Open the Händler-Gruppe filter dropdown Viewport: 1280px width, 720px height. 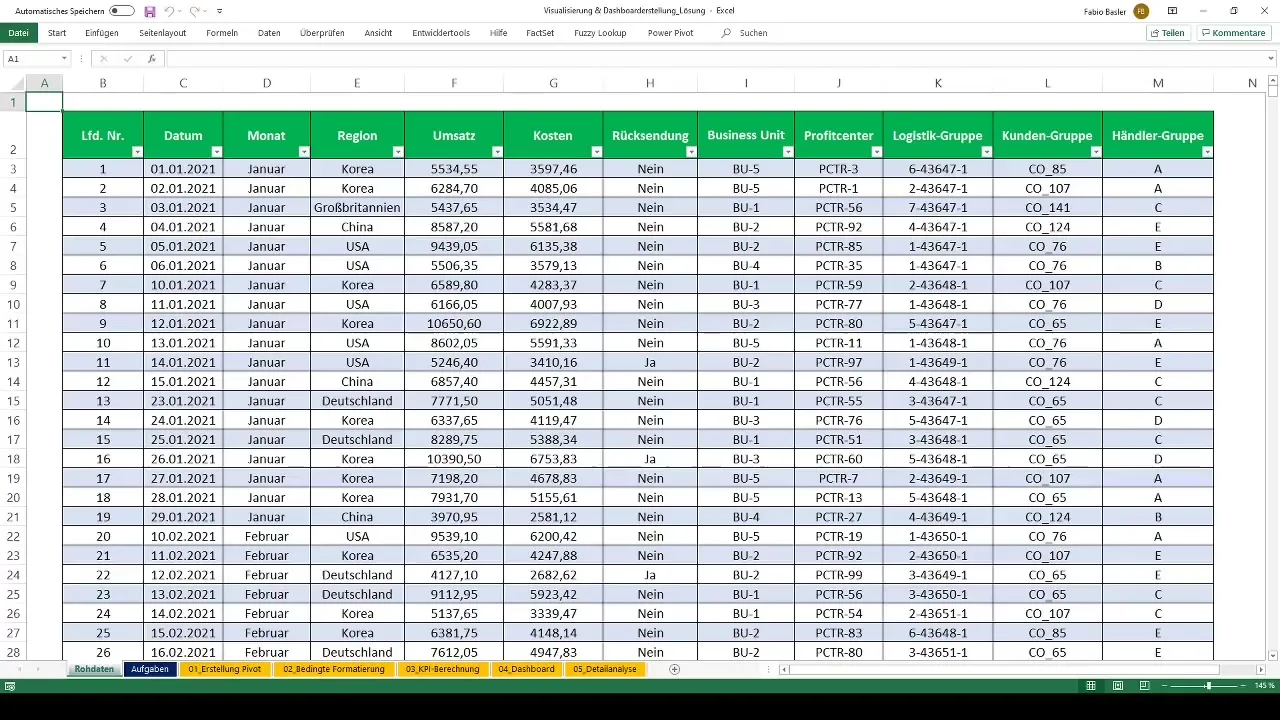[x=1206, y=152]
